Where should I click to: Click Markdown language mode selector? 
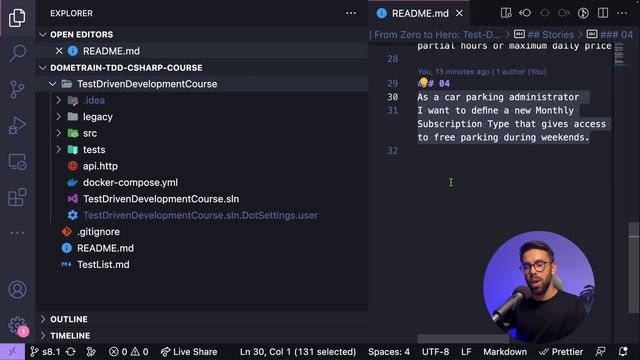(505, 352)
